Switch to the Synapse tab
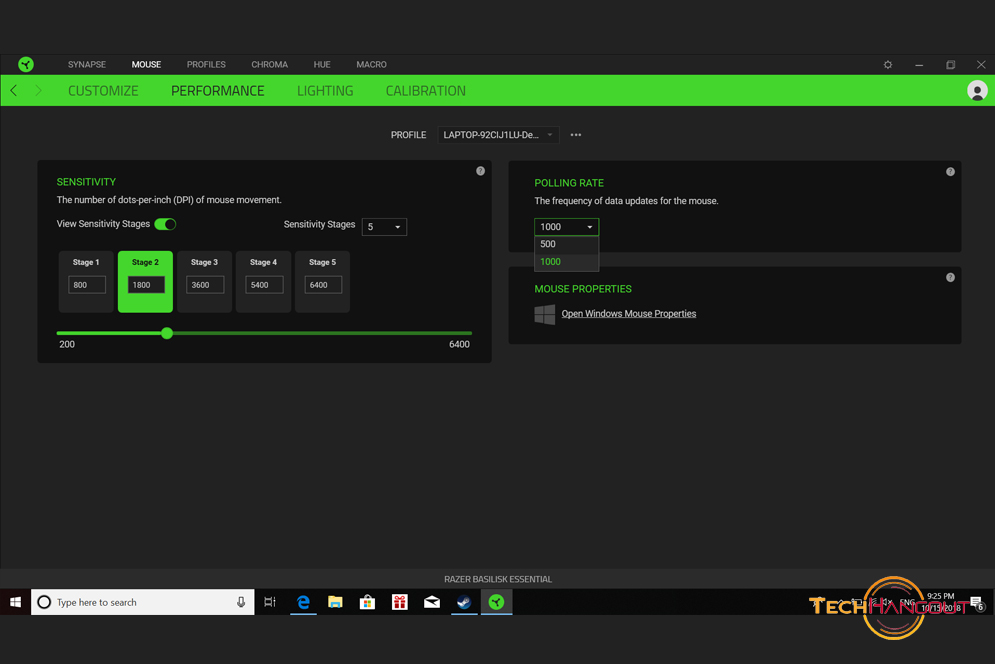This screenshot has width=995, height=664. pyautogui.click(x=87, y=65)
